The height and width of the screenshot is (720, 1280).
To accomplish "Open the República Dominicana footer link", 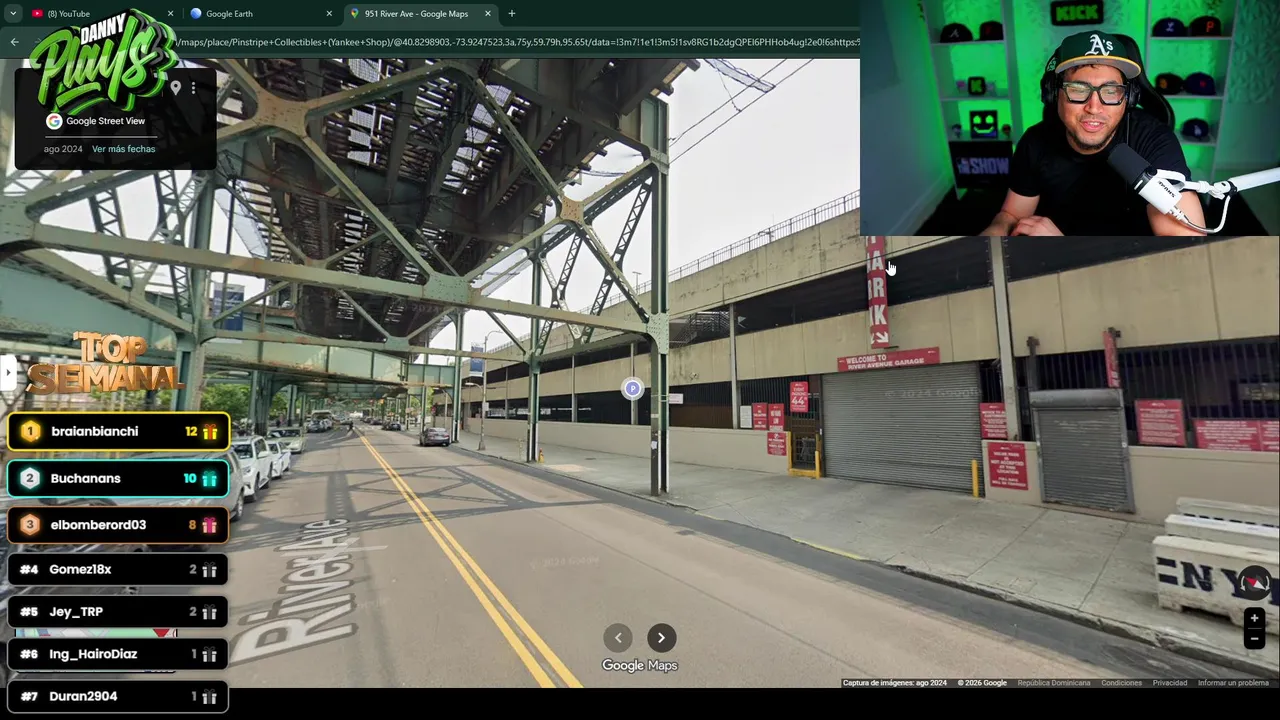I will coord(1053,683).
